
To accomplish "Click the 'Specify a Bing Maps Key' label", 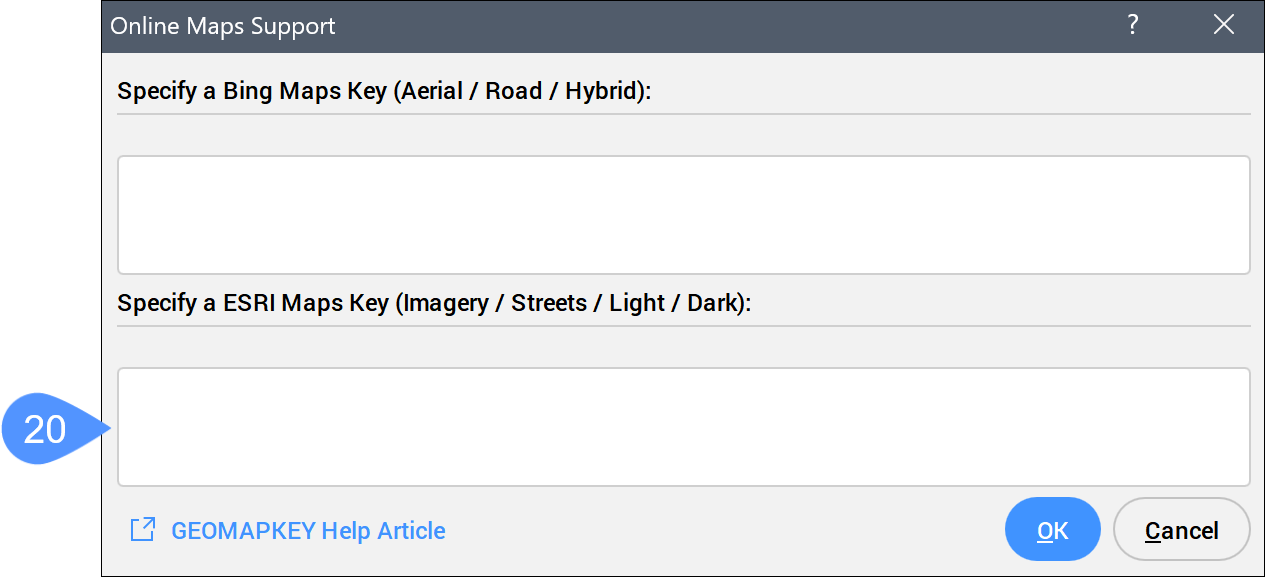I will click(x=384, y=91).
